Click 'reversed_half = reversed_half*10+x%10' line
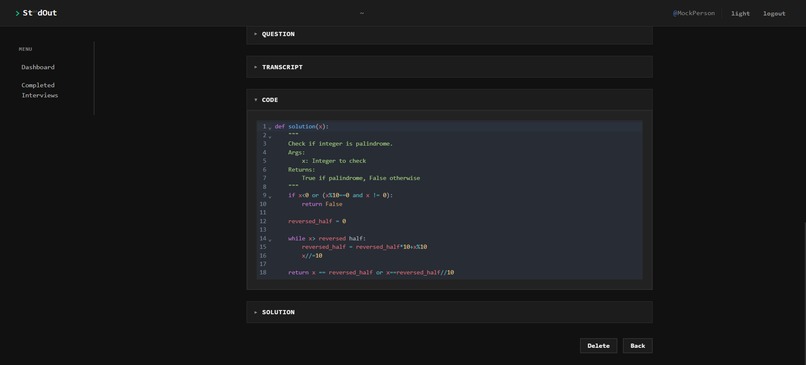Viewport: 806px width, 365px height. [x=364, y=247]
